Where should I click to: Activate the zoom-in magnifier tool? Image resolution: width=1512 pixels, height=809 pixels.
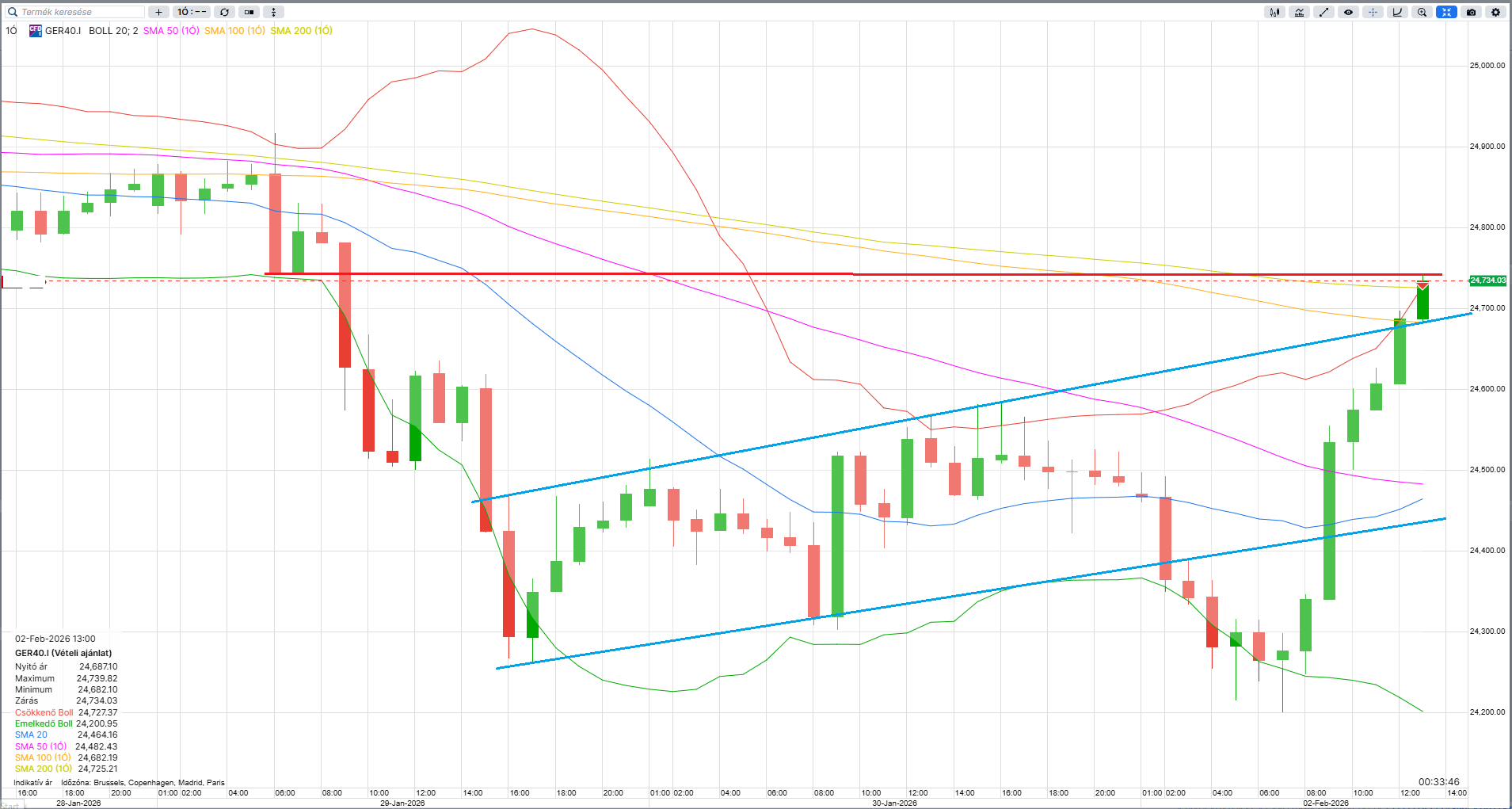[1422, 12]
